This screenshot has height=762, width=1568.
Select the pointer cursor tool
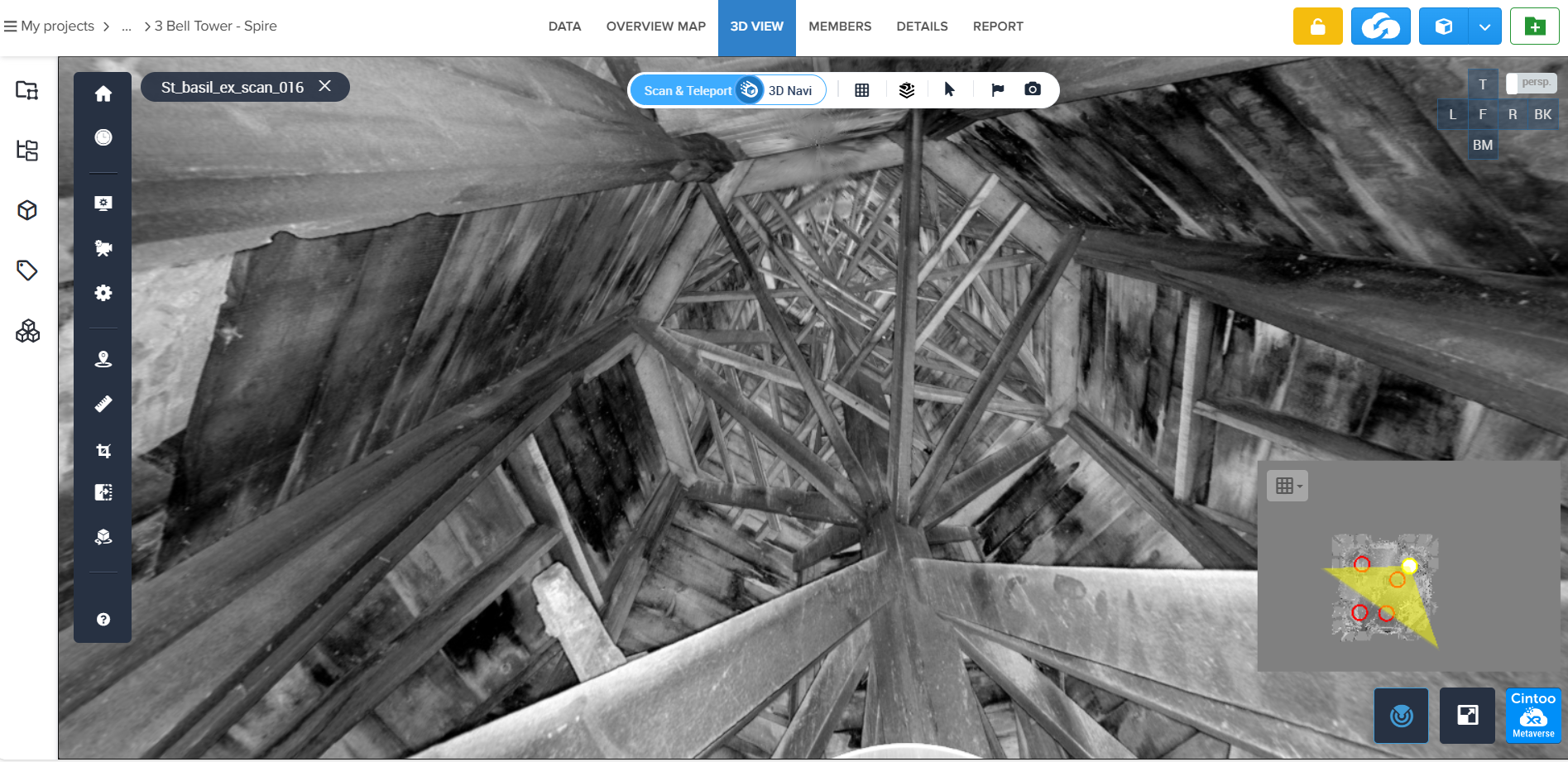tap(950, 89)
